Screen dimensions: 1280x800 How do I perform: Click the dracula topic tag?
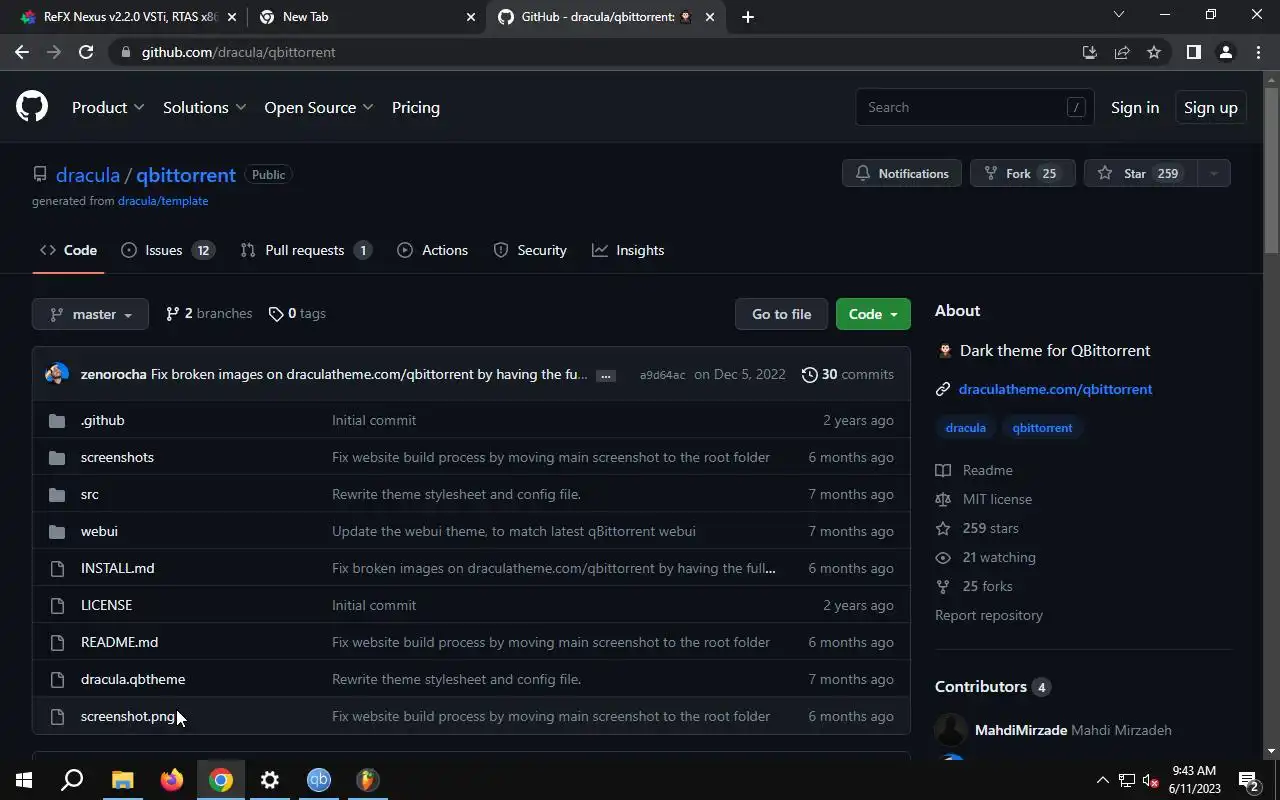(965, 427)
